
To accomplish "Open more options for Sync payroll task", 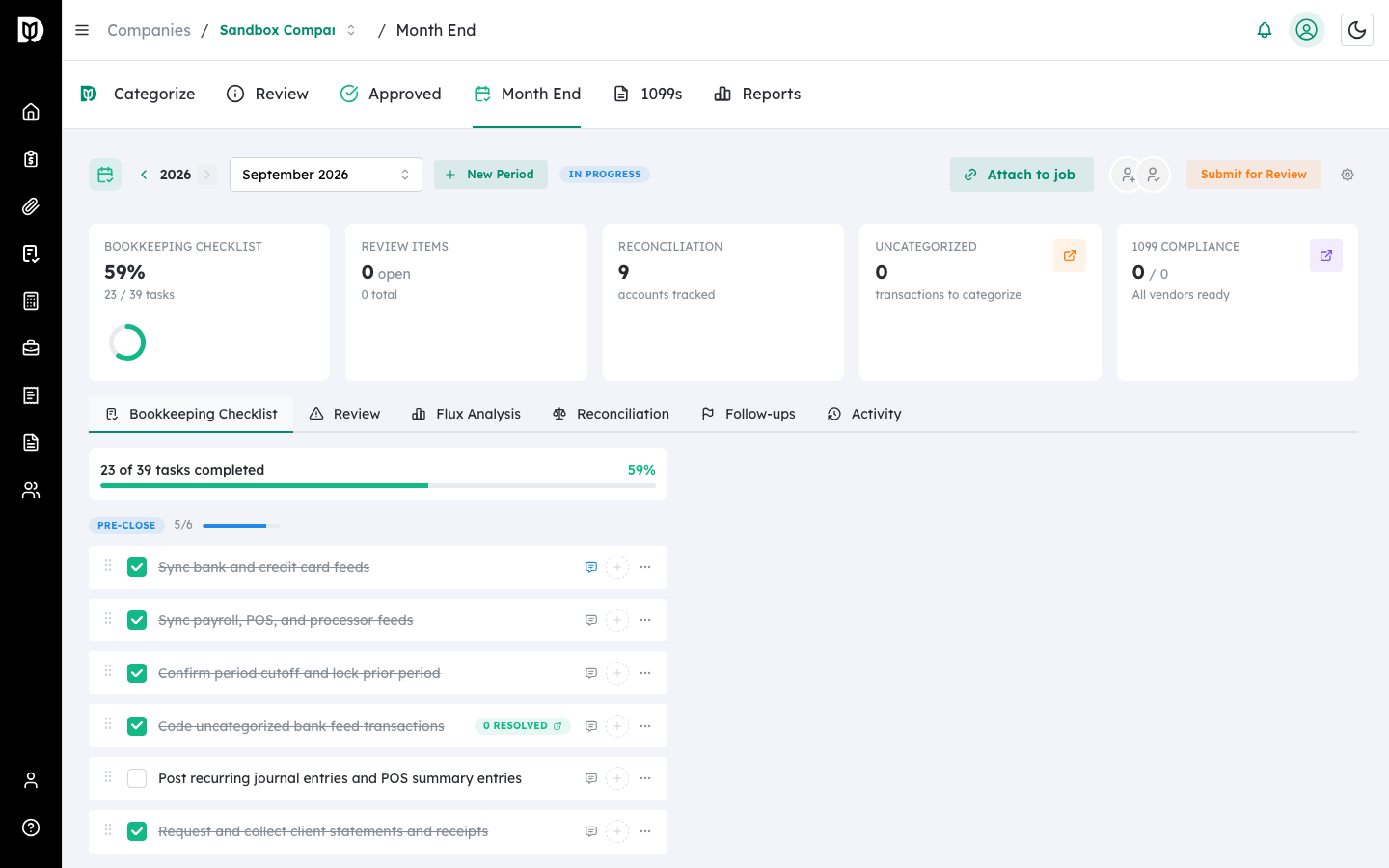I will 645,620.
